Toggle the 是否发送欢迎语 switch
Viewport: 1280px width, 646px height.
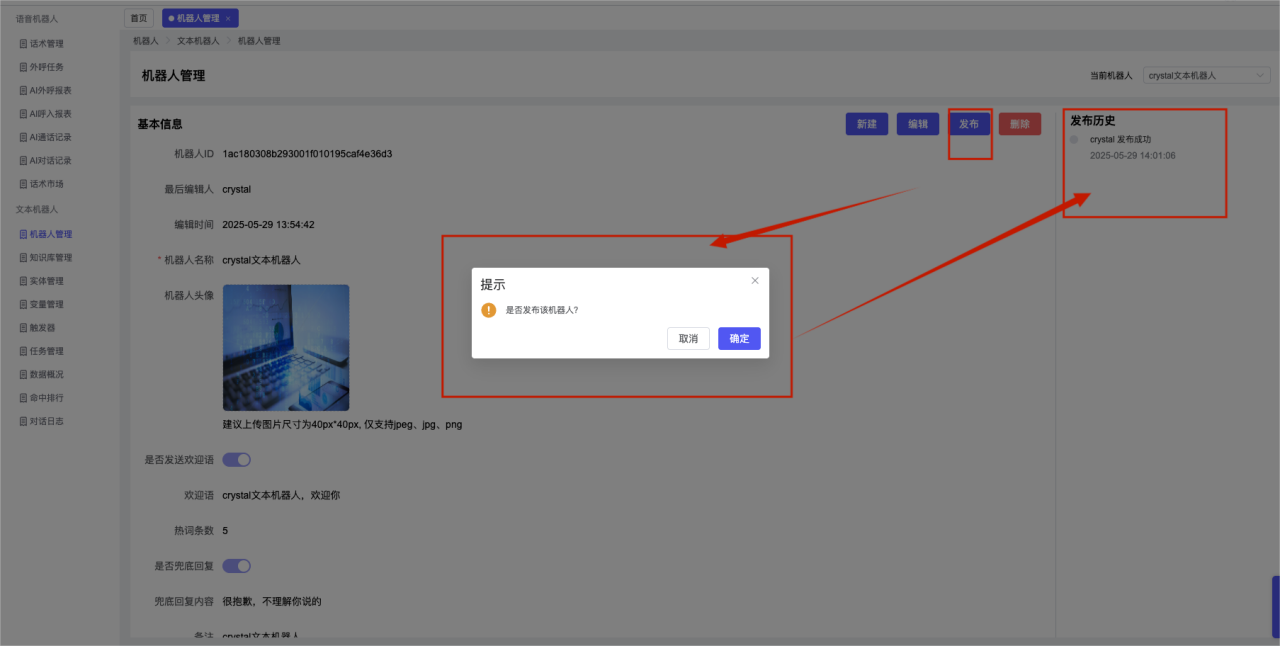236,460
